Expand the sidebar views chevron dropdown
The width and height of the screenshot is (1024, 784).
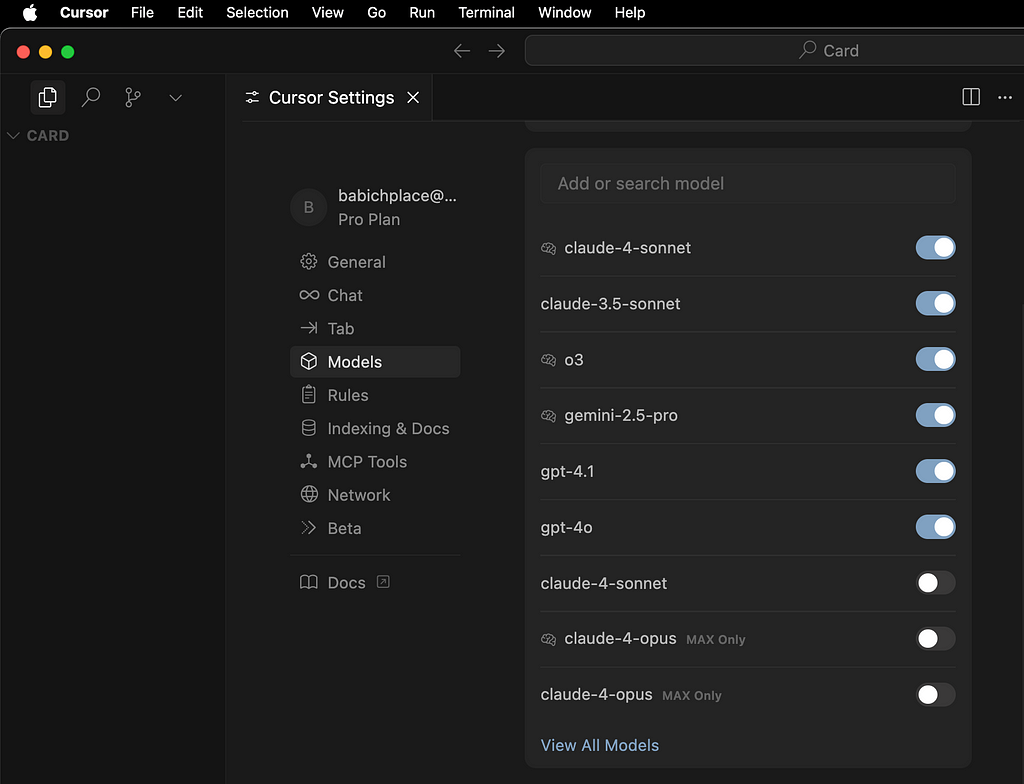pos(175,98)
